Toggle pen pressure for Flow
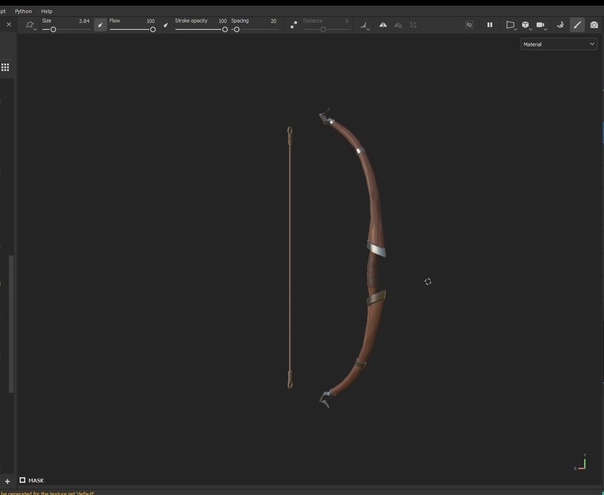 (x=166, y=25)
